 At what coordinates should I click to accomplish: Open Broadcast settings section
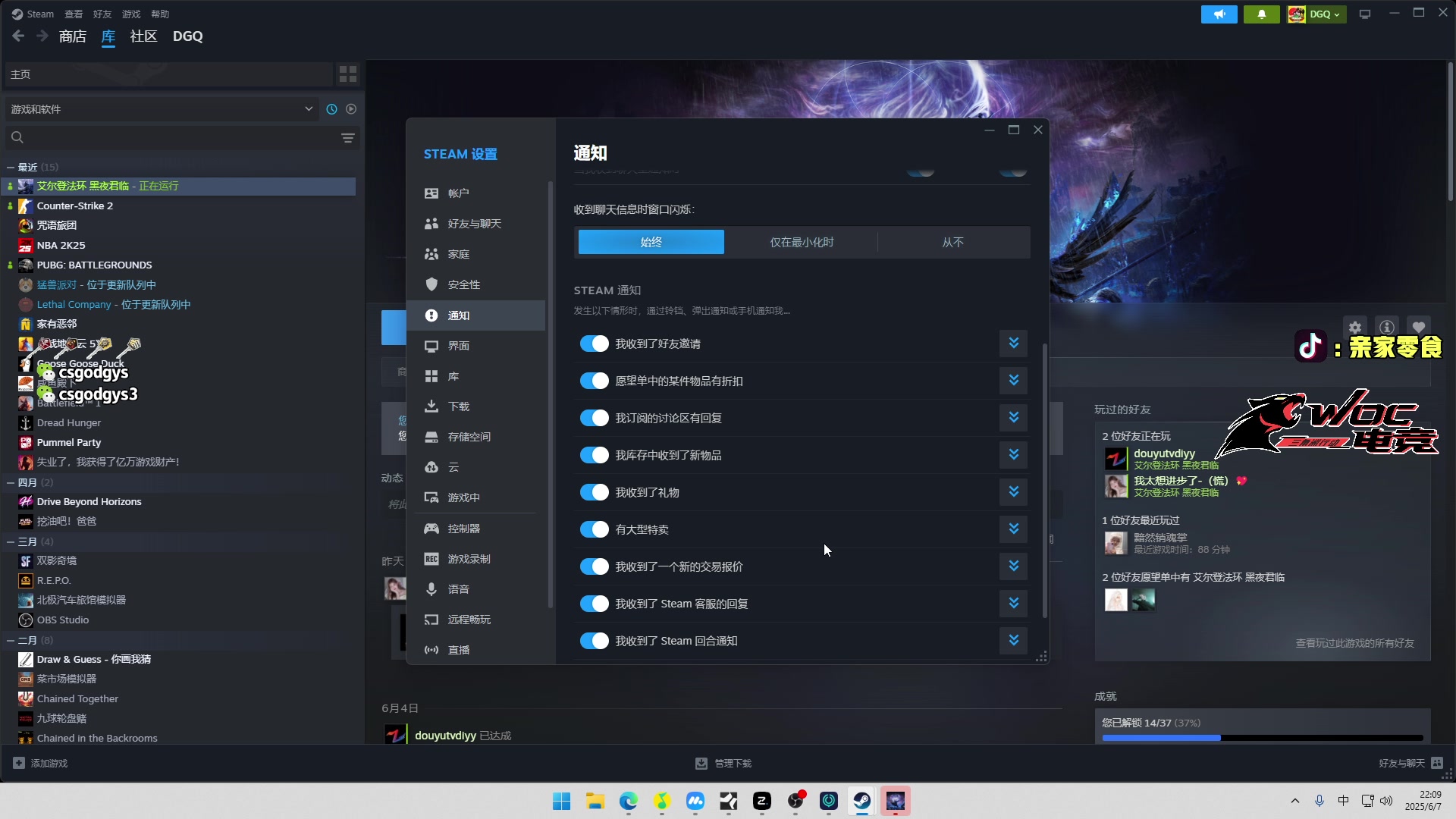[475, 650]
